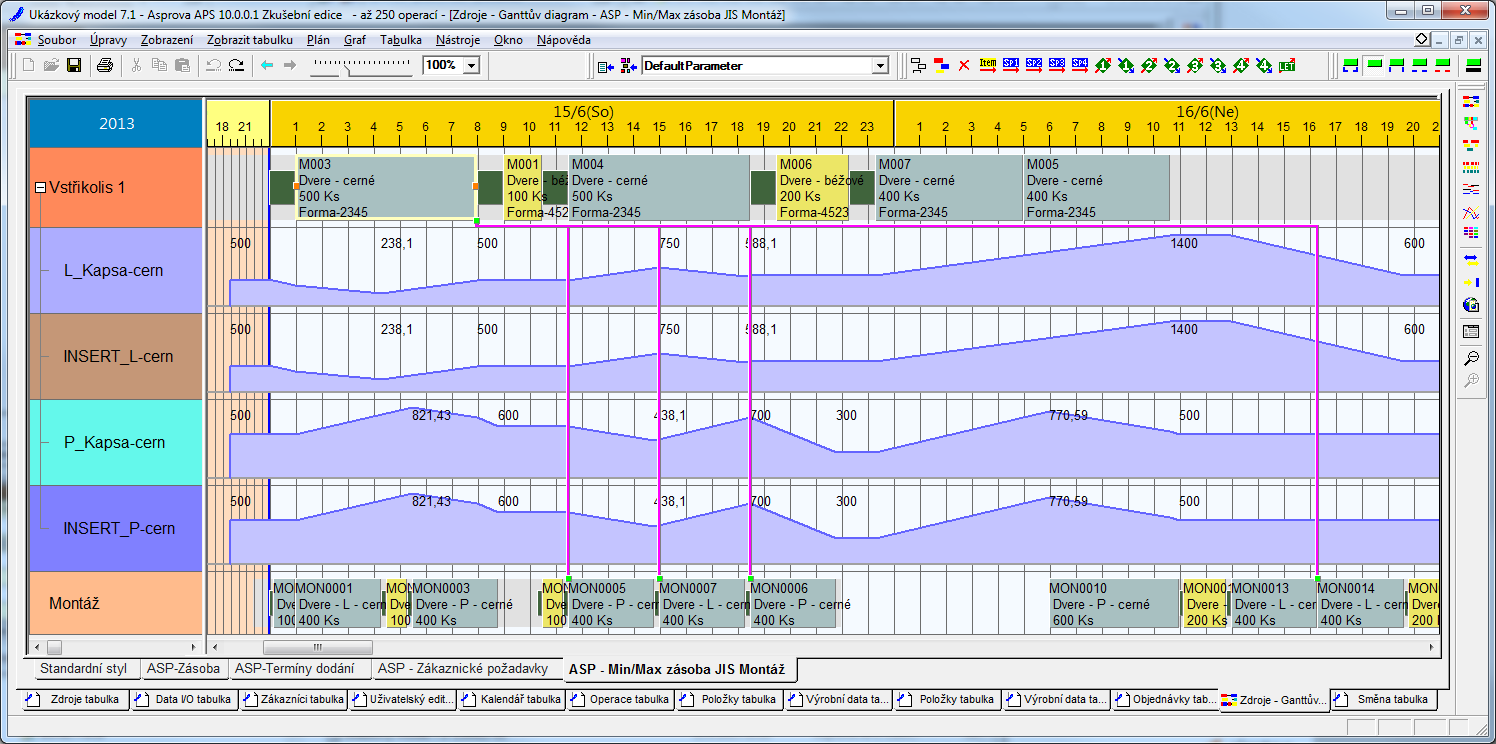Open the DefaultParameter dropdown arrow
Image resolution: width=1496 pixels, height=744 pixels.
pyautogui.click(x=880, y=65)
